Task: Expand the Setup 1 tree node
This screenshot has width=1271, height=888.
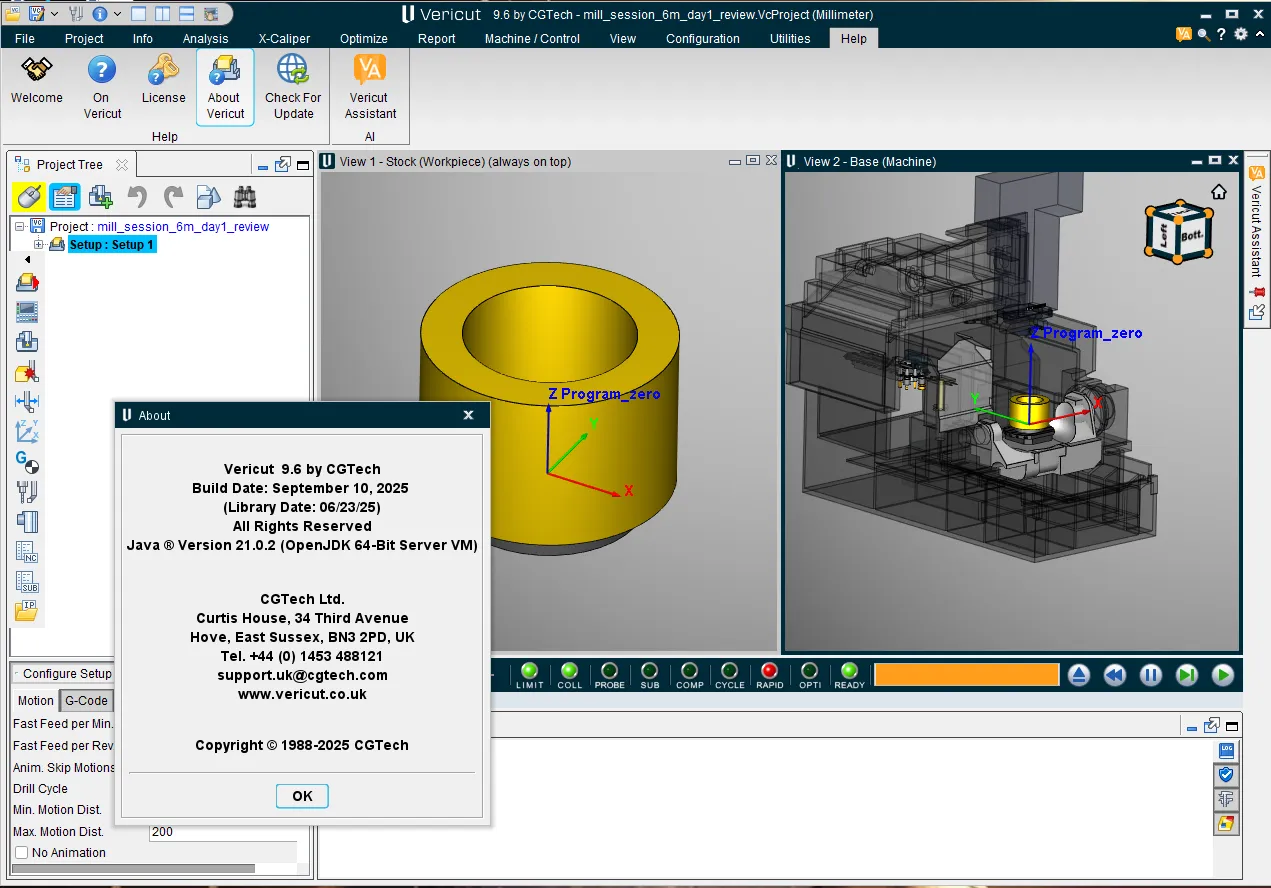Action: coord(38,245)
